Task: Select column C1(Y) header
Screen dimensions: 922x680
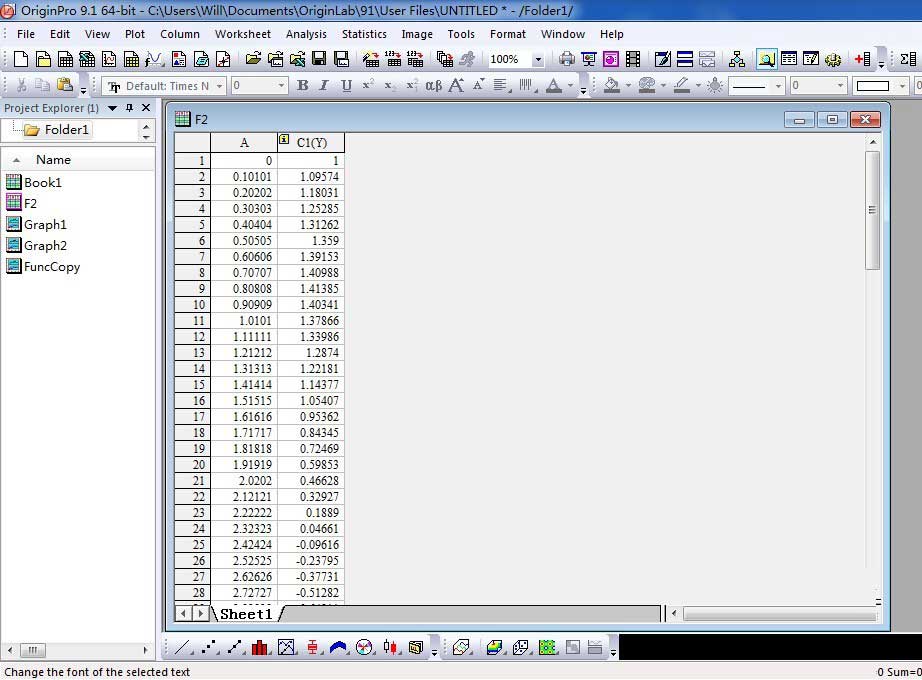Action: point(311,142)
